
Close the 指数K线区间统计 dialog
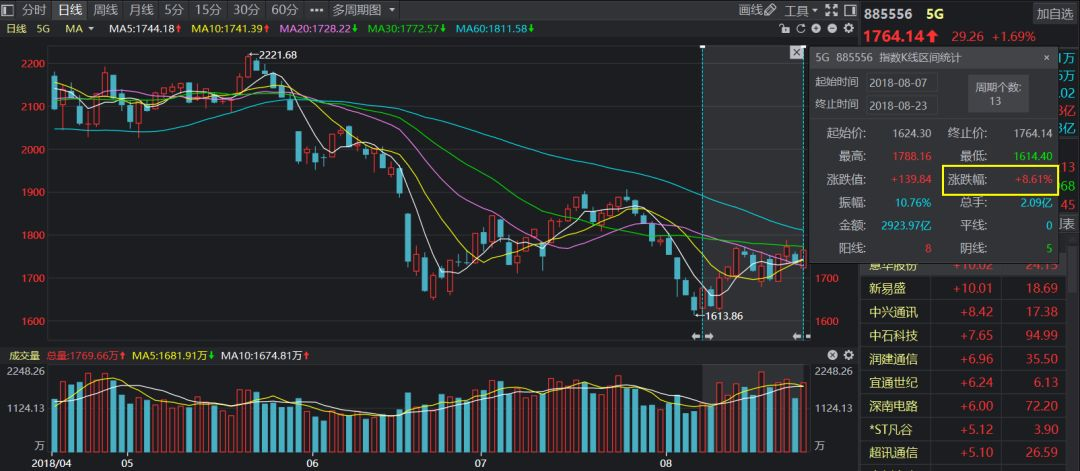point(1046,58)
